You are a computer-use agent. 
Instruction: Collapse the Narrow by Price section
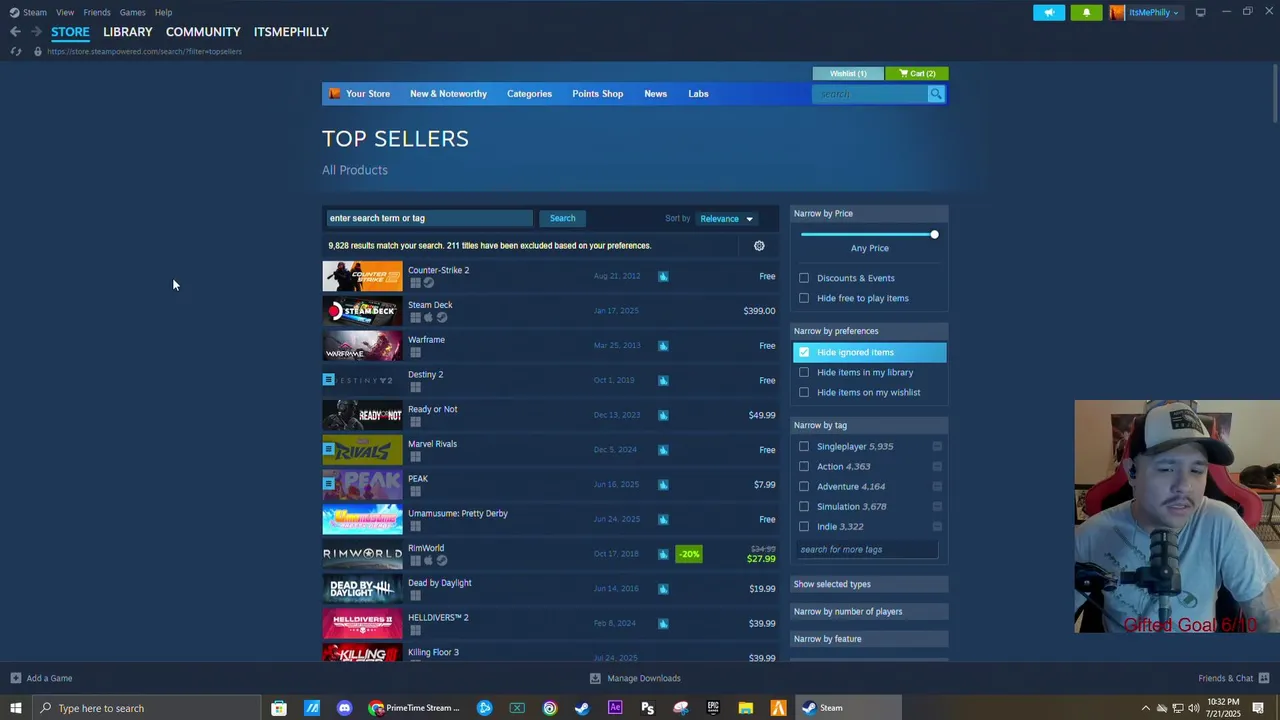coord(869,213)
